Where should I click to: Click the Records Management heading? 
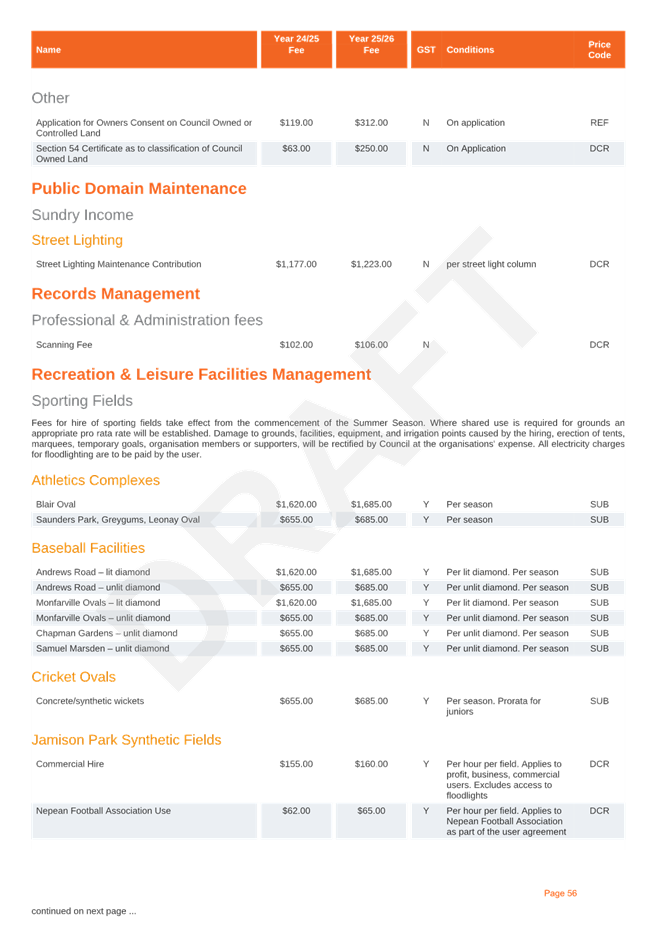point(116,294)
